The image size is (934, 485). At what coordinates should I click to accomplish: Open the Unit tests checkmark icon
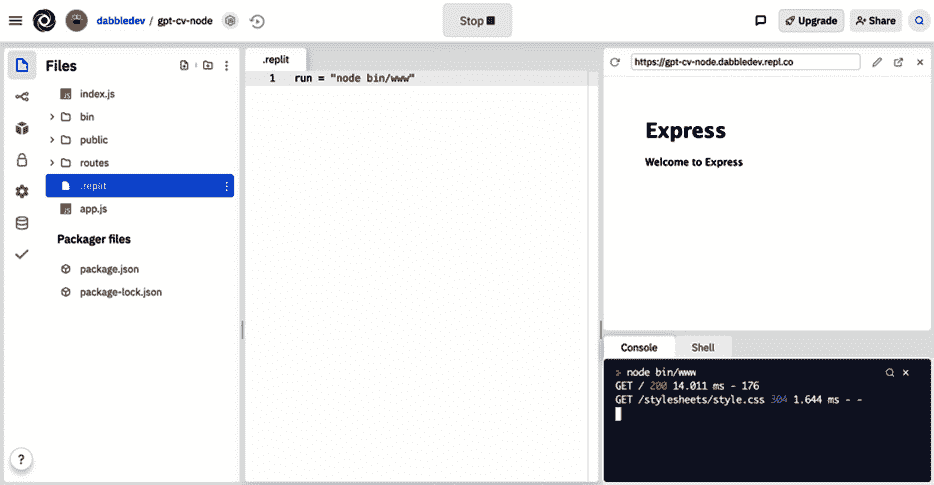pos(22,254)
